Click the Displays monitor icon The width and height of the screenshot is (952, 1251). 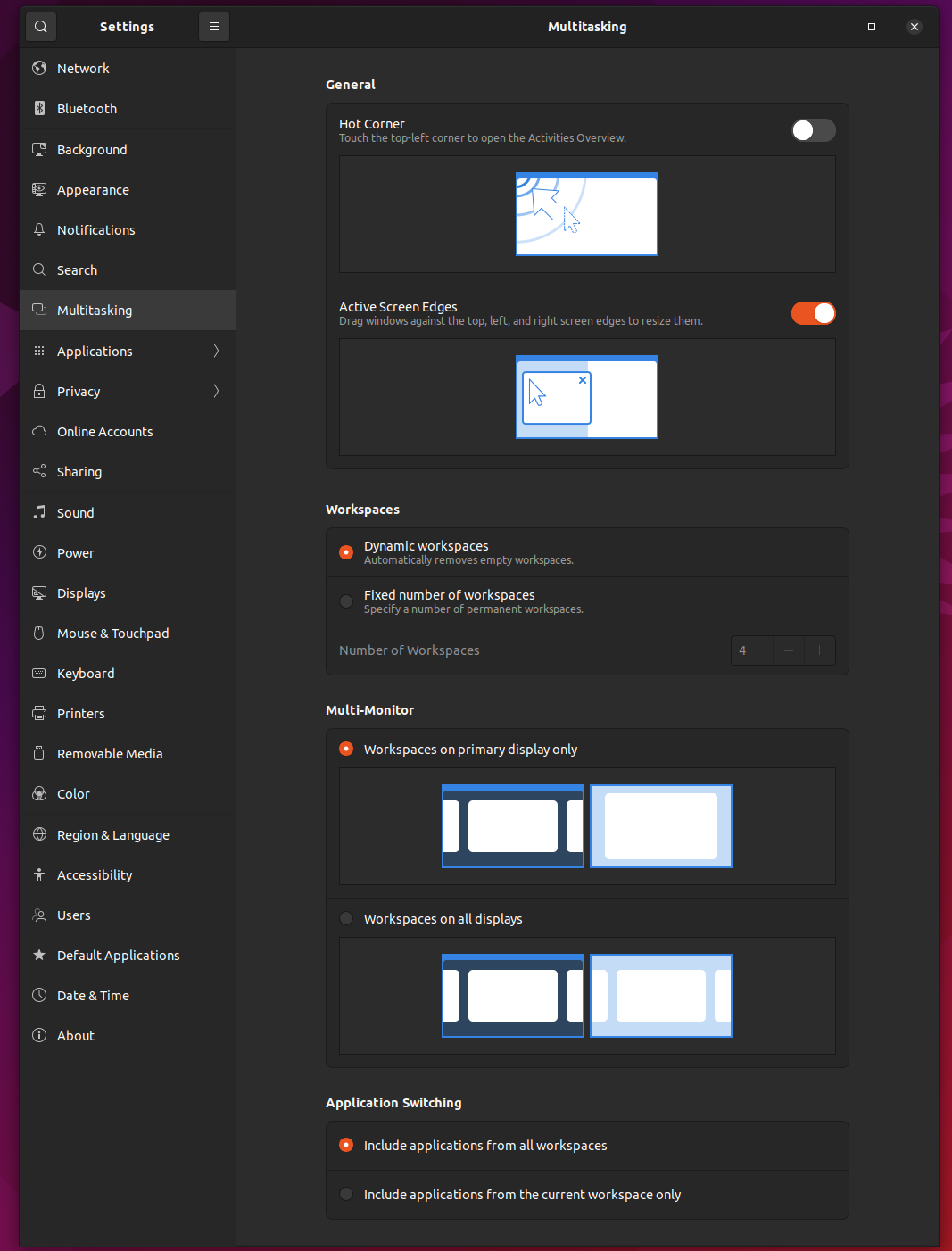[39, 592]
